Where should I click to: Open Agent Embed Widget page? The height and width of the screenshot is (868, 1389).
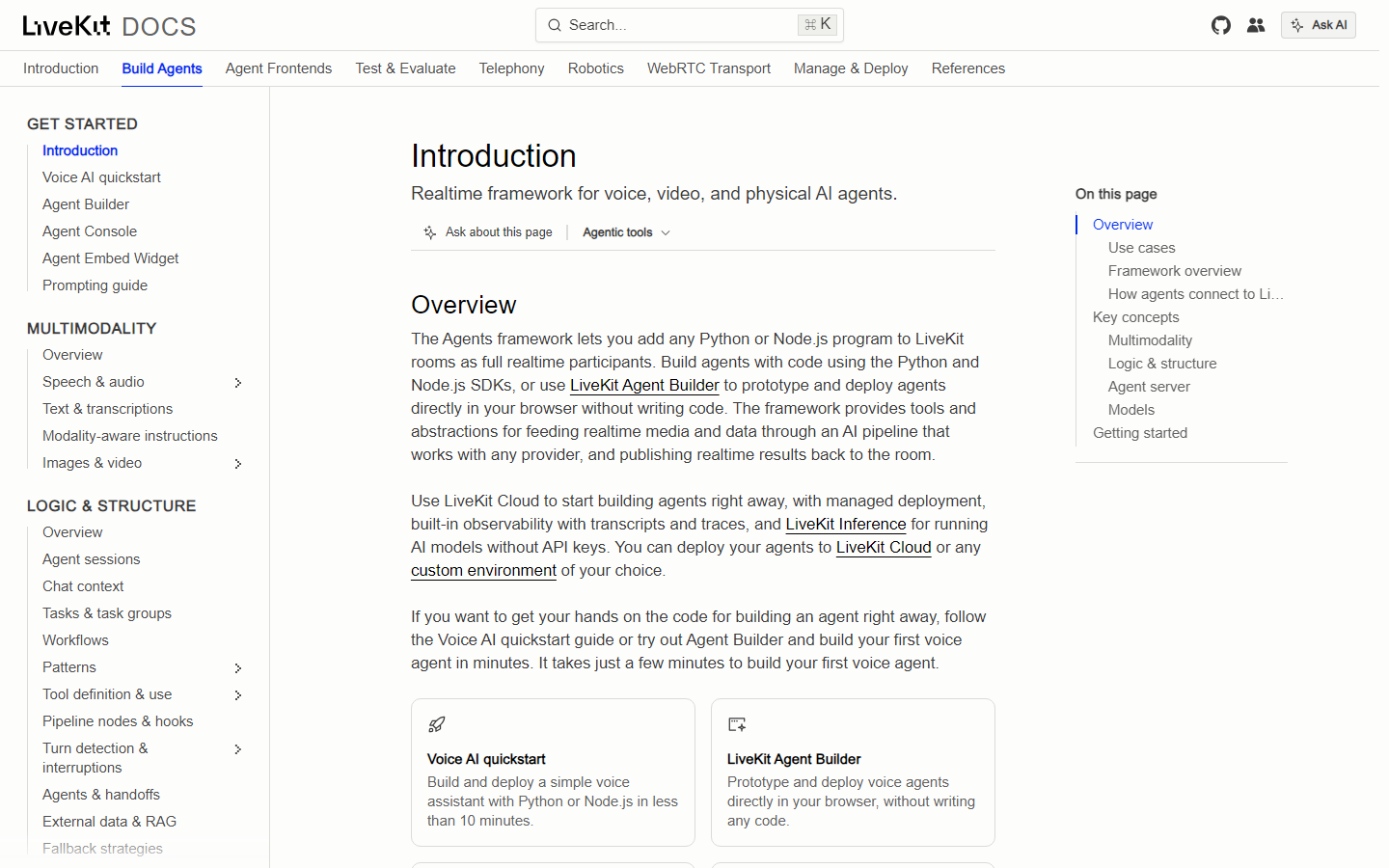111,258
